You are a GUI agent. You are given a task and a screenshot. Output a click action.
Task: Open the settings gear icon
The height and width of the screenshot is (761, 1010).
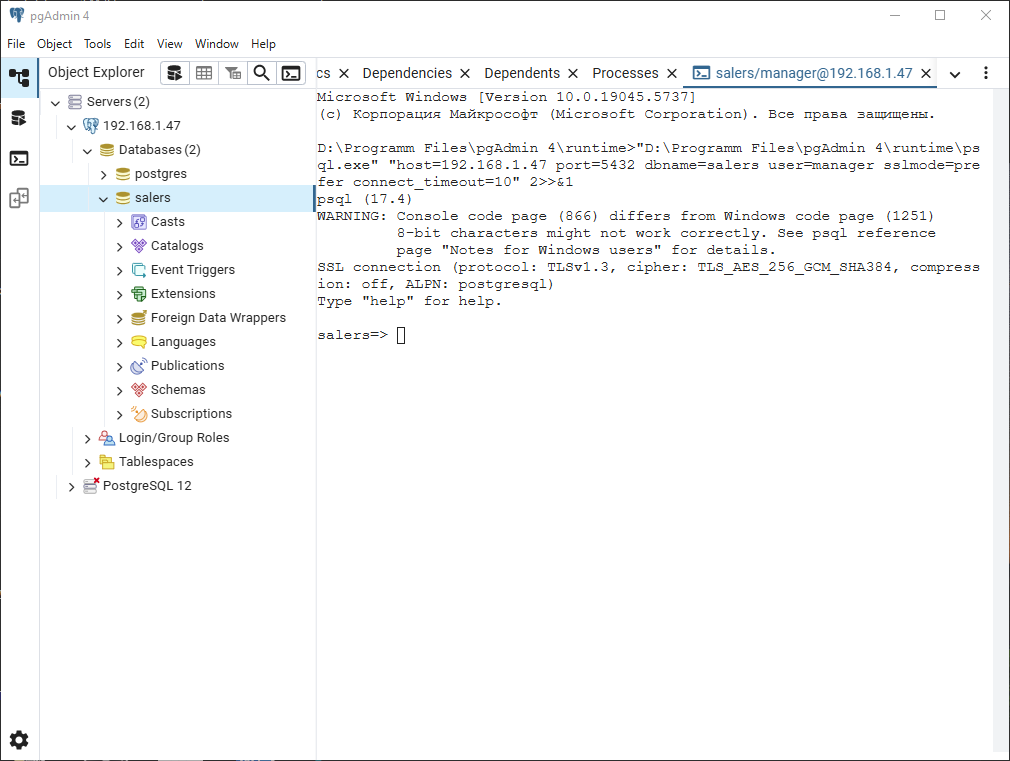[19, 740]
